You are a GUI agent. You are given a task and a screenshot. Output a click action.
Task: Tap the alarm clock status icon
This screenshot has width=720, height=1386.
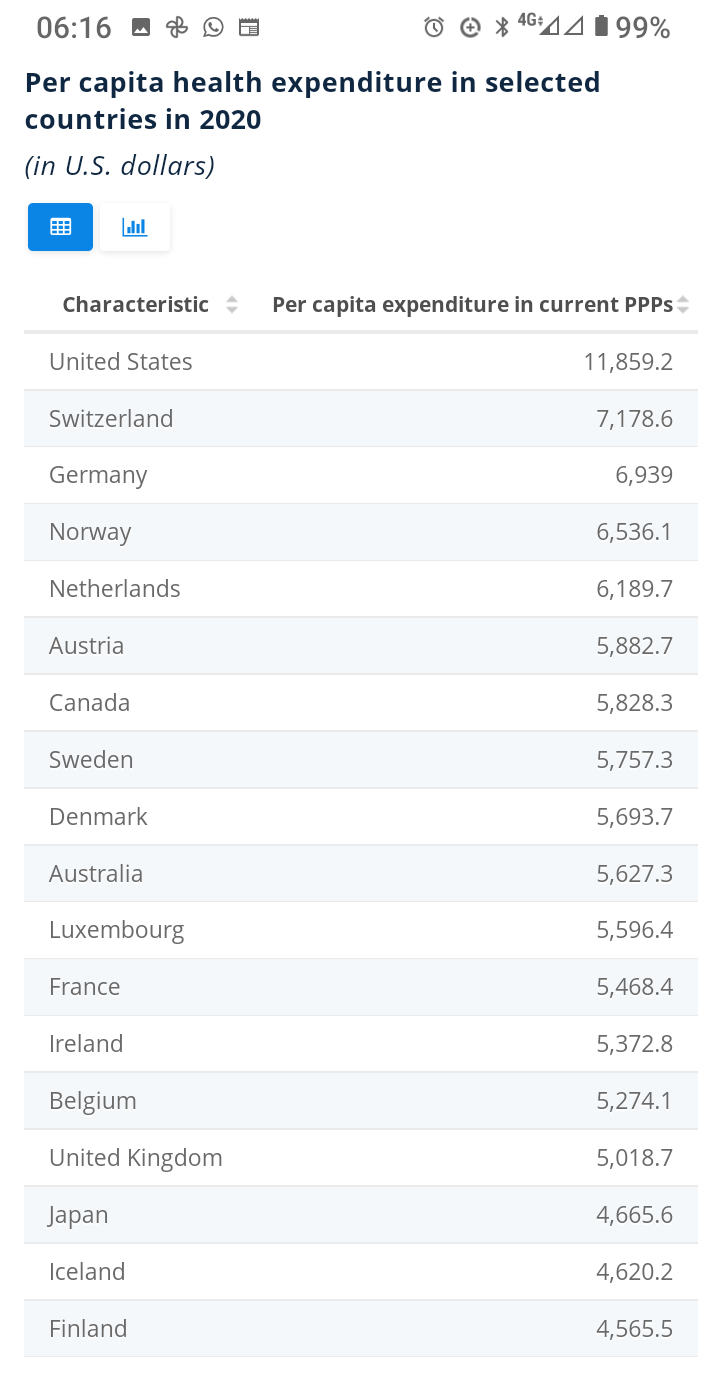(434, 27)
